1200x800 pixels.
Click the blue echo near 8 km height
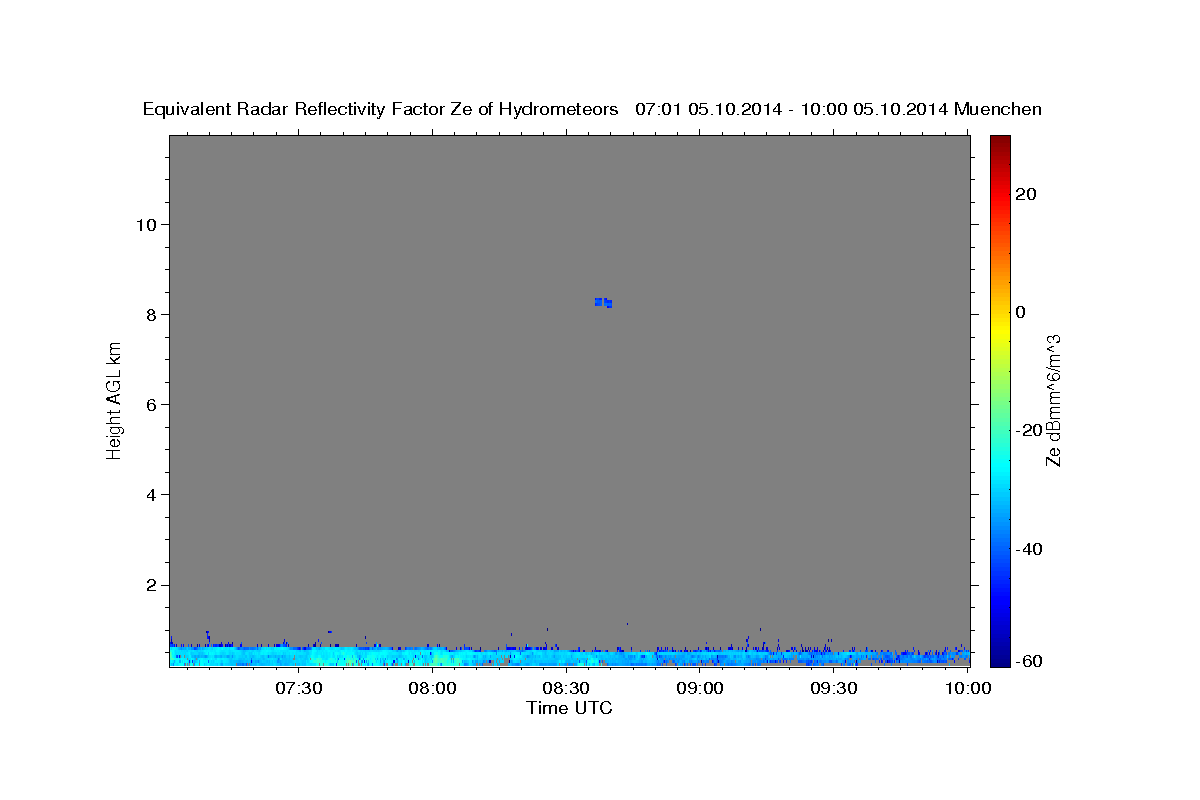click(x=603, y=302)
